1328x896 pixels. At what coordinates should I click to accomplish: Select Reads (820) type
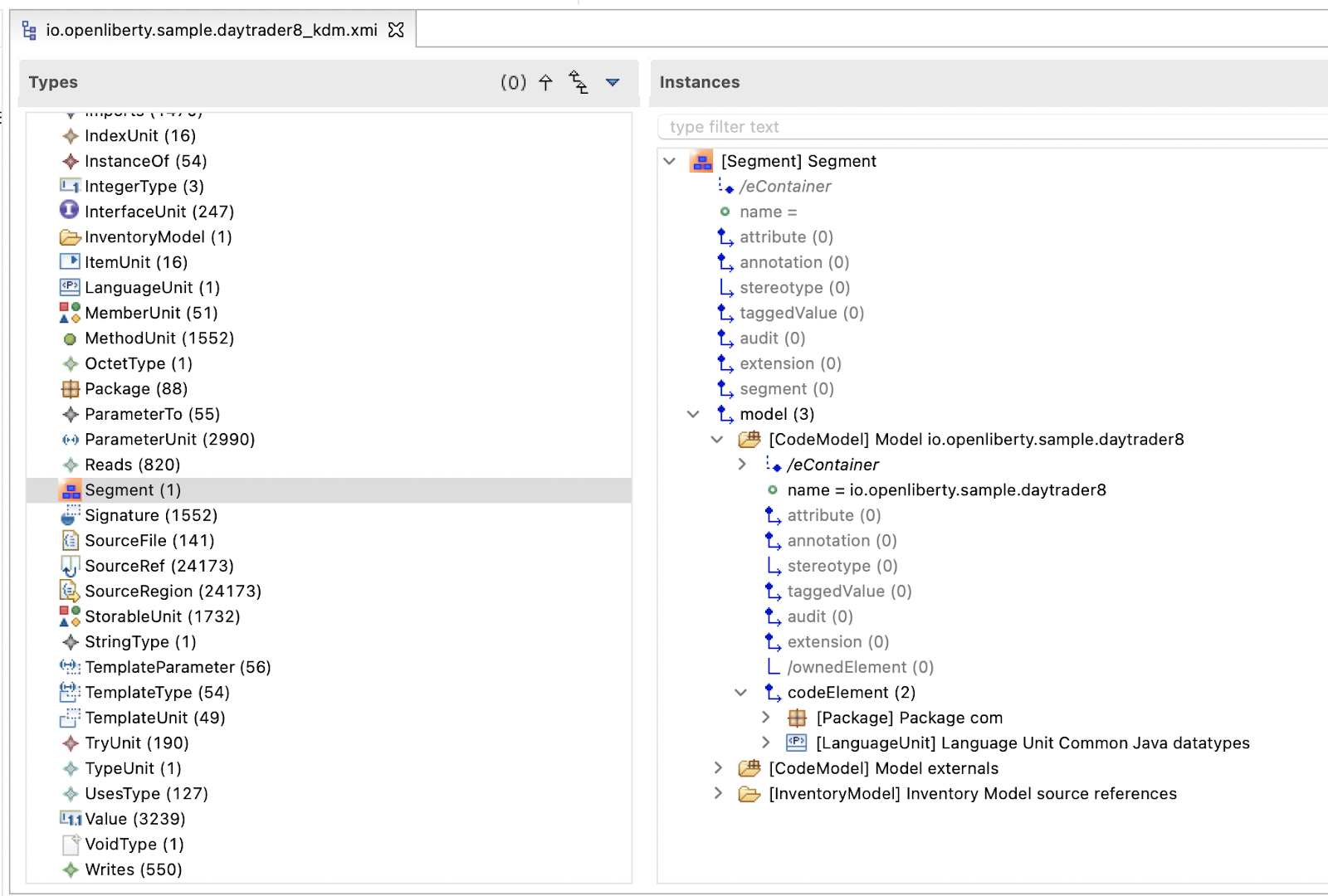[x=132, y=465]
